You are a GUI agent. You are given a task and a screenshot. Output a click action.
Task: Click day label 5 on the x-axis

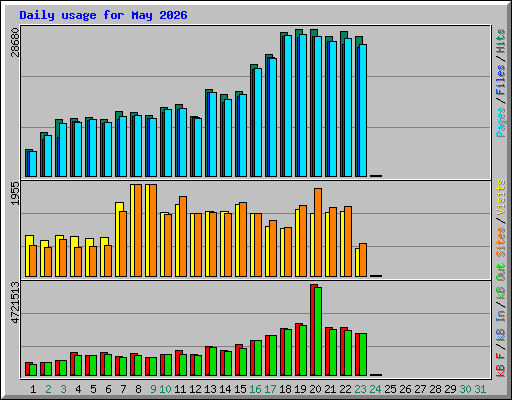[93, 389]
